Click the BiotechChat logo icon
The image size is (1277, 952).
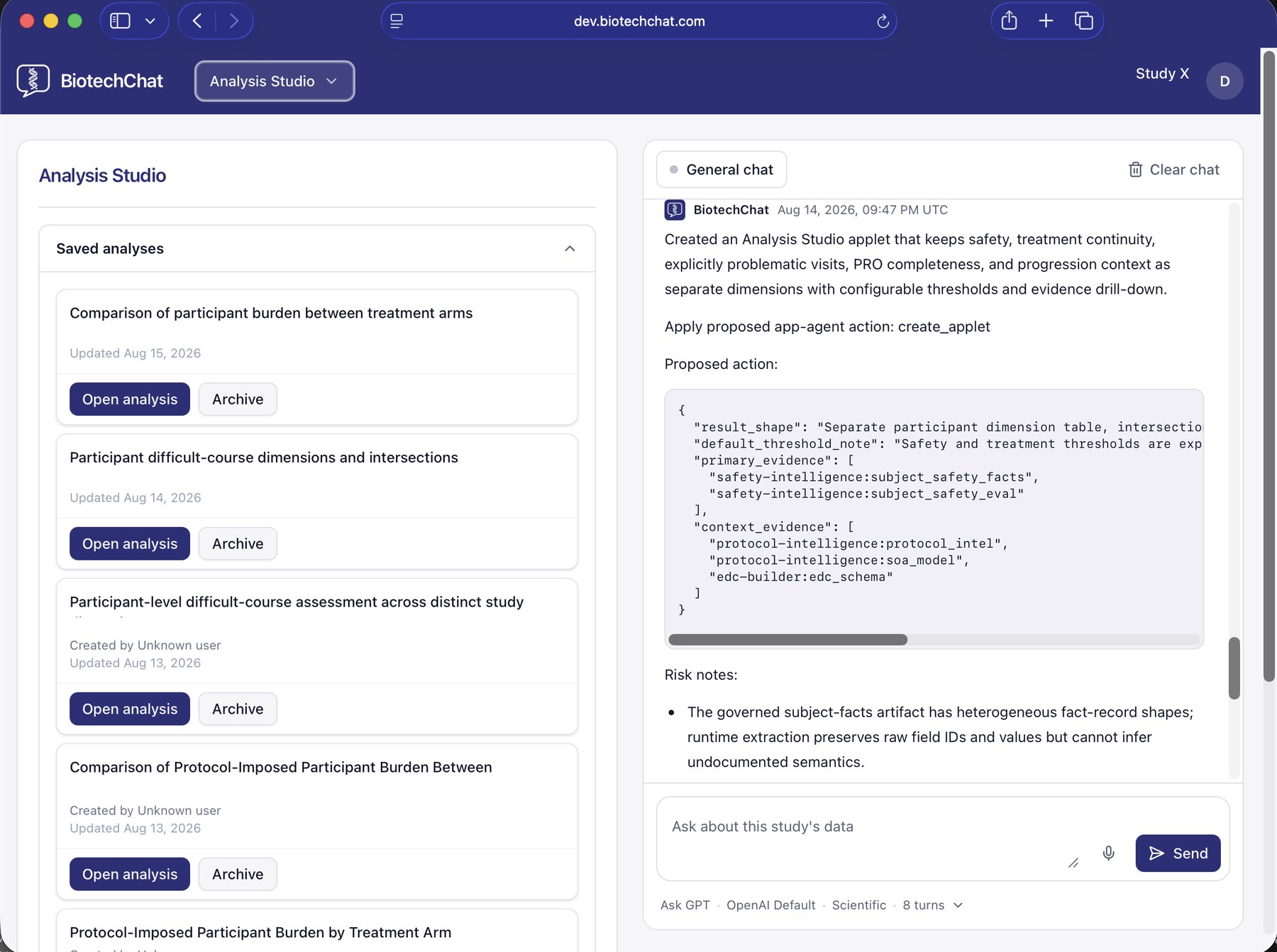33,81
